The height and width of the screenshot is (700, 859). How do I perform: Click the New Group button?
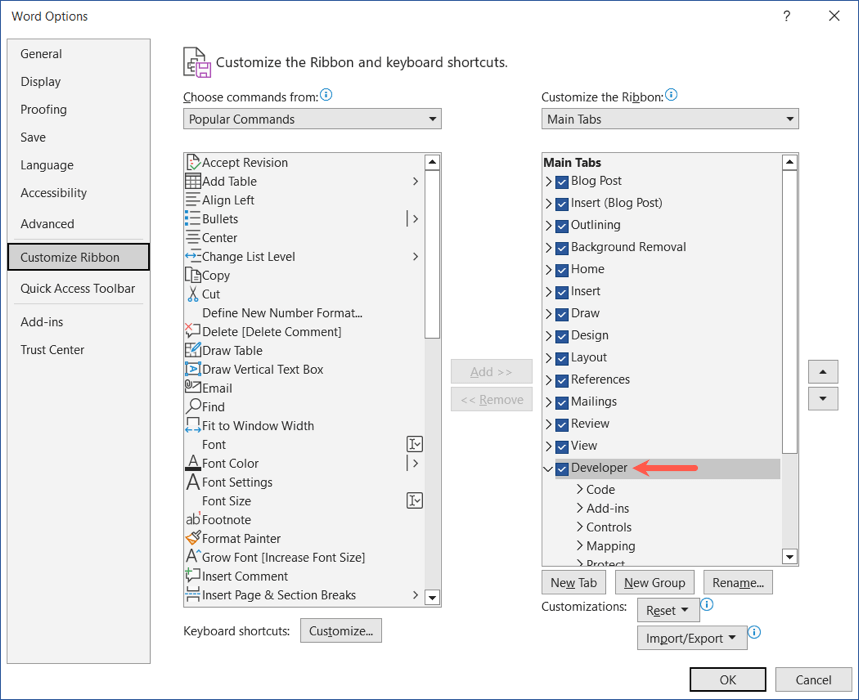[655, 583]
